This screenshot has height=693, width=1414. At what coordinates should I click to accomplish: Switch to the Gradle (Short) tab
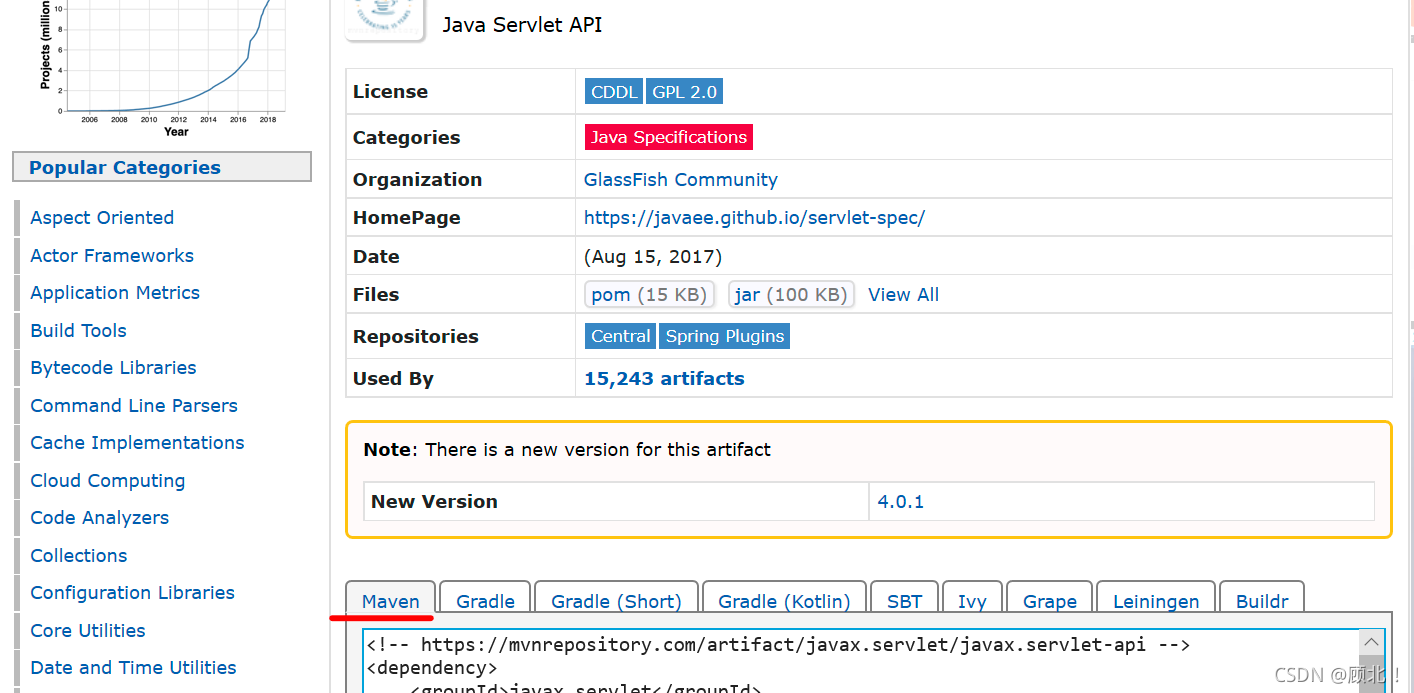pyautogui.click(x=616, y=601)
